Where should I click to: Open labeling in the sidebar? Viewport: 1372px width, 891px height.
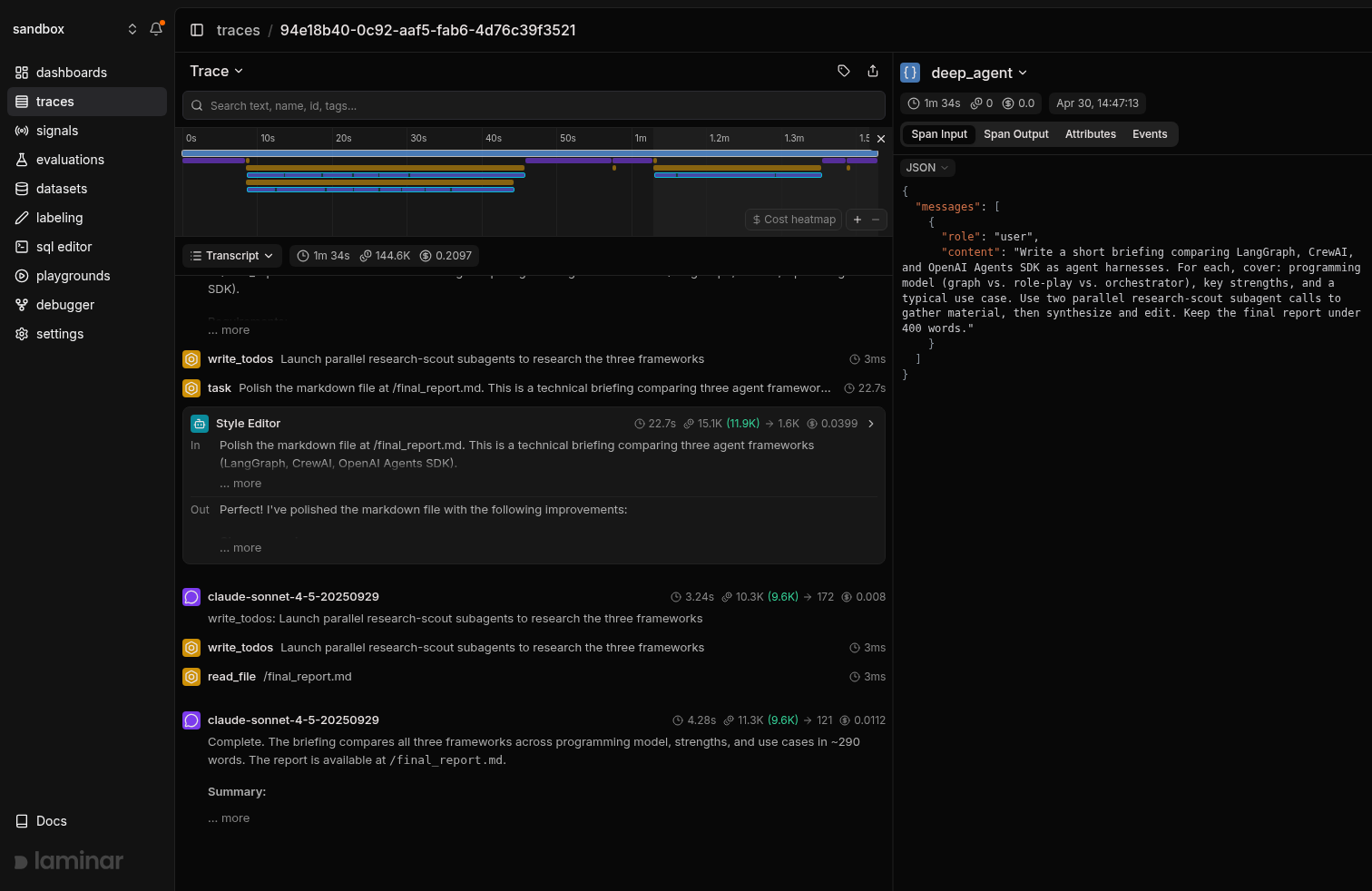87,218
